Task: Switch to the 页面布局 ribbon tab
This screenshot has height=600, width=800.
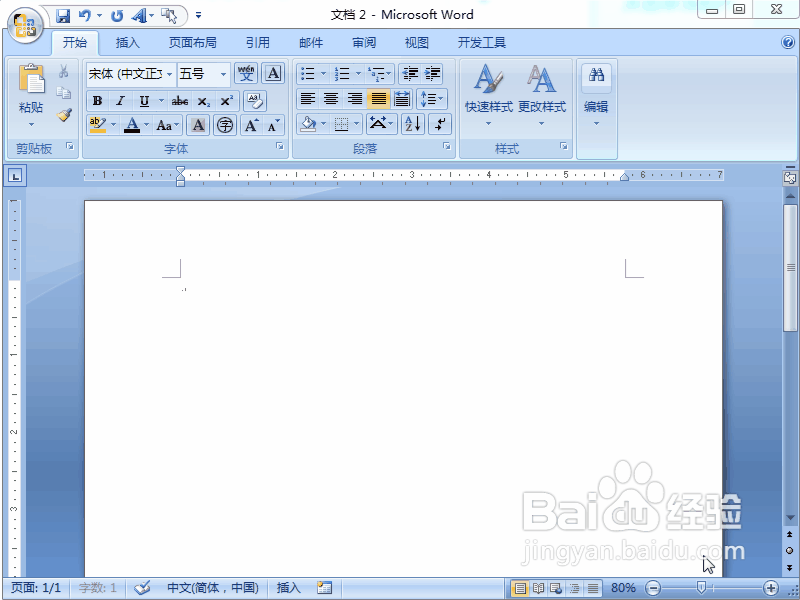Action: 193,42
